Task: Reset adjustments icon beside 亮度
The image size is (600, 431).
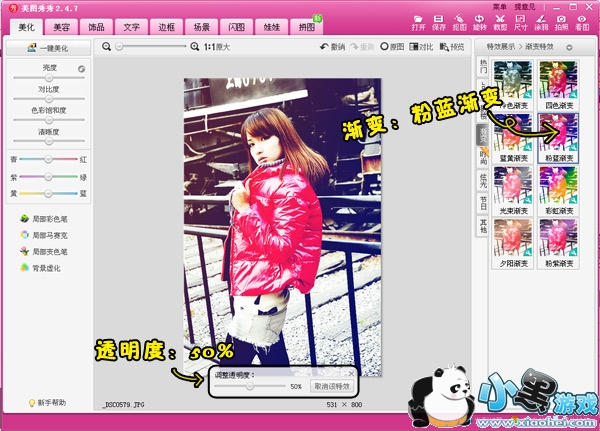Action: click(x=81, y=69)
